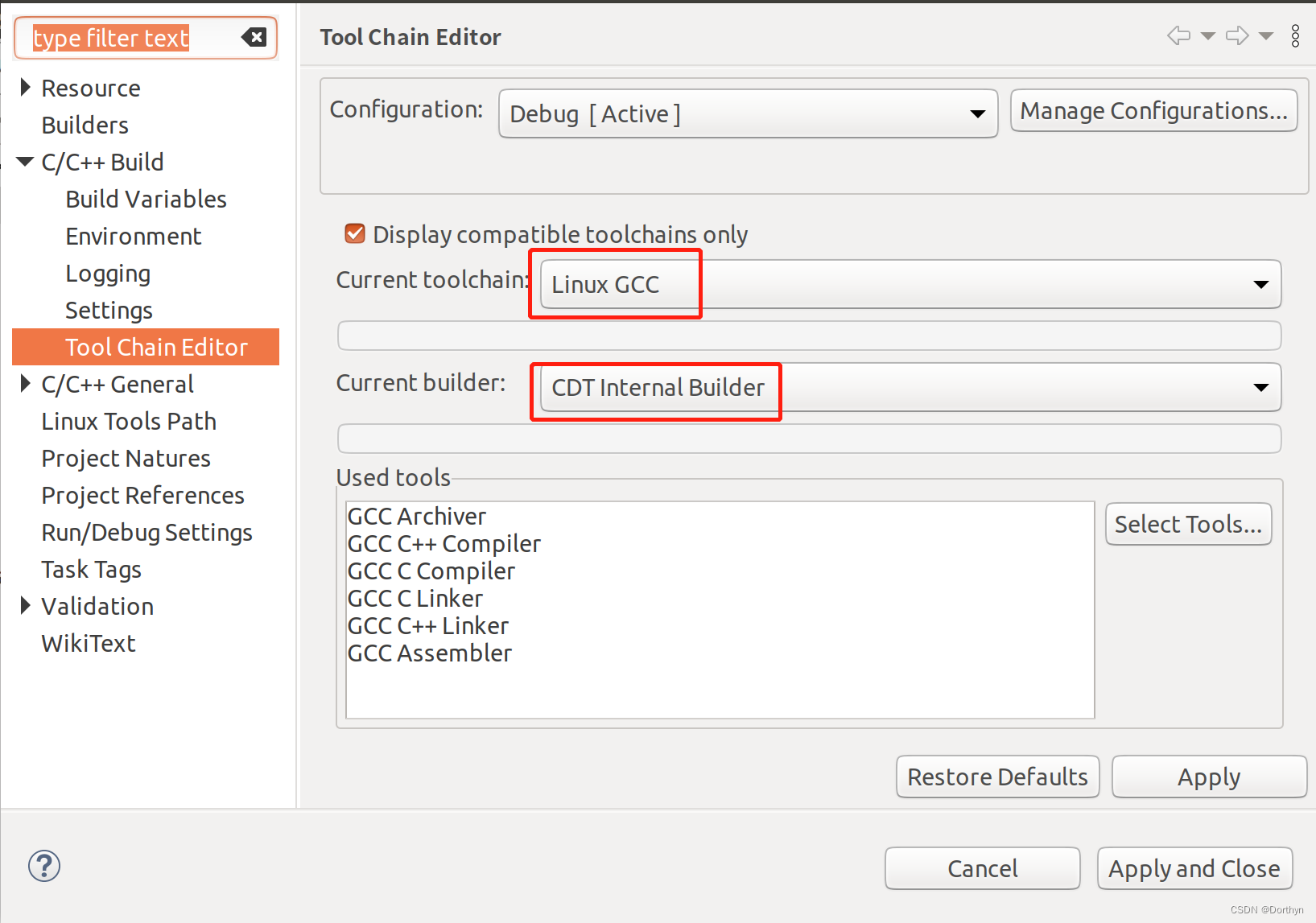Image resolution: width=1316 pixels, height=923 pixels.
Task: Toggle Display compatible toolchains only checkbox
Action: [x=354, y=233]
